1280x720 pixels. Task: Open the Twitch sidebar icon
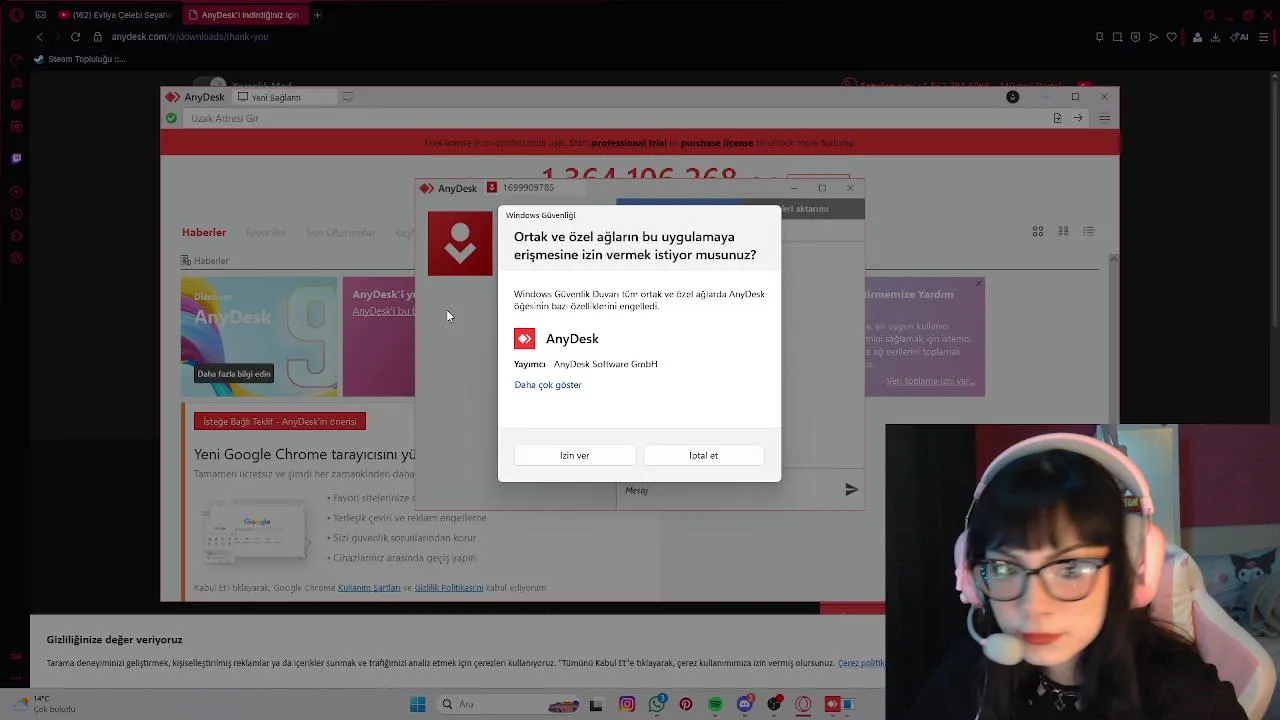click(16, 158)
